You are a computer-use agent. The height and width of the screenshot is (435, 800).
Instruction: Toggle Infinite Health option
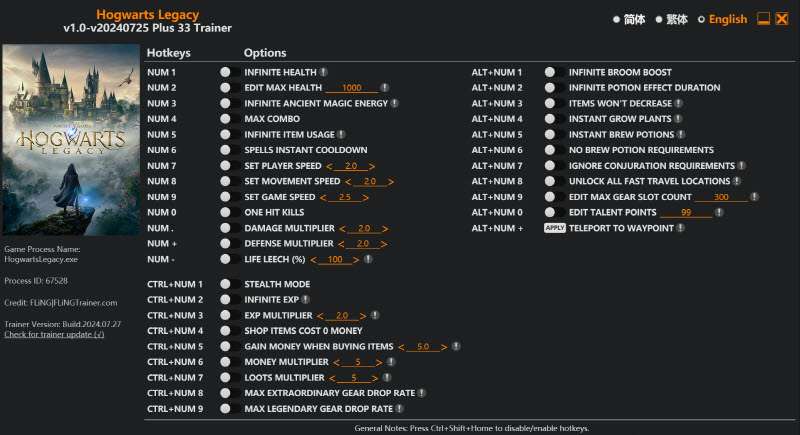pyautogui.click(x=225, y=72)
